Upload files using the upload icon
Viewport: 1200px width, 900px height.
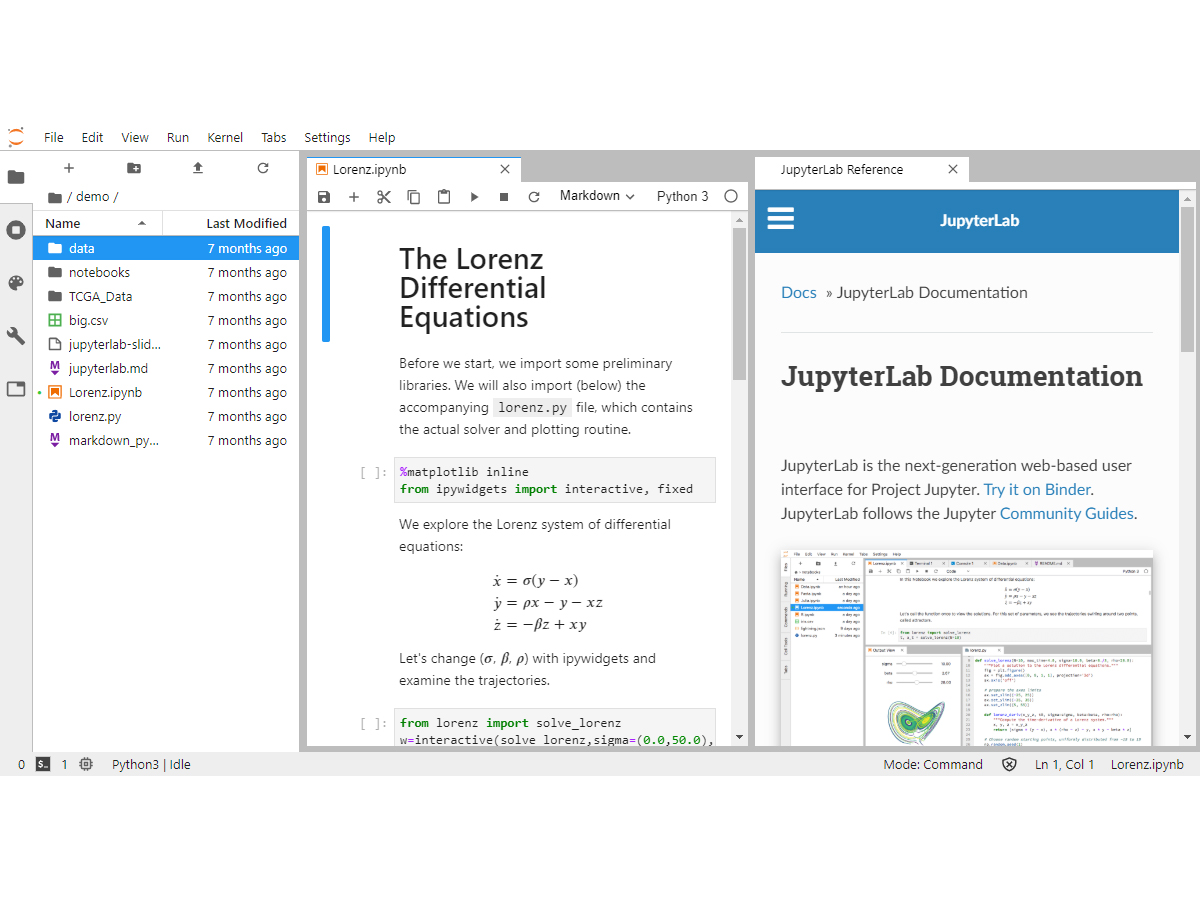(x=198, y=168)
